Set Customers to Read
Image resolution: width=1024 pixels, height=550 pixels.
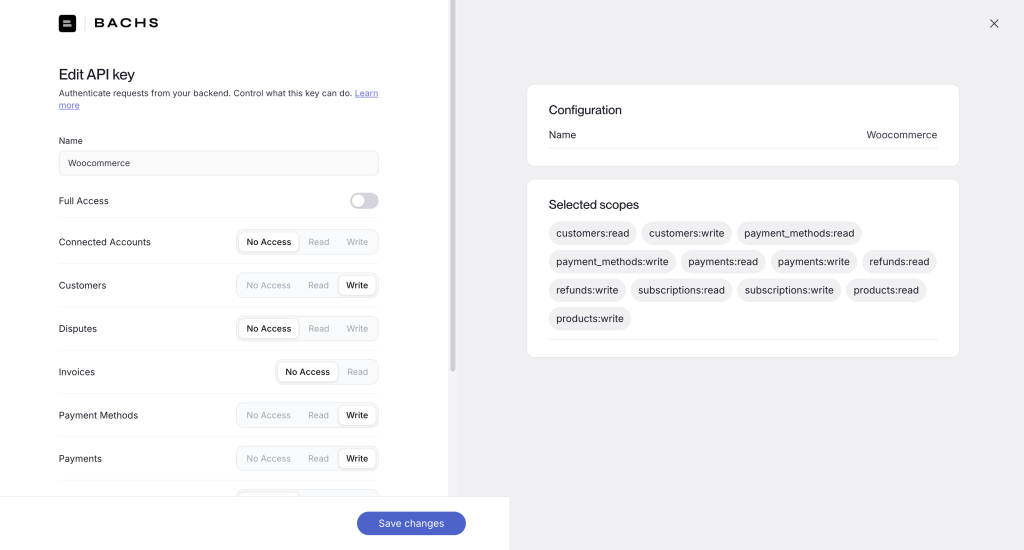point(319,285)
